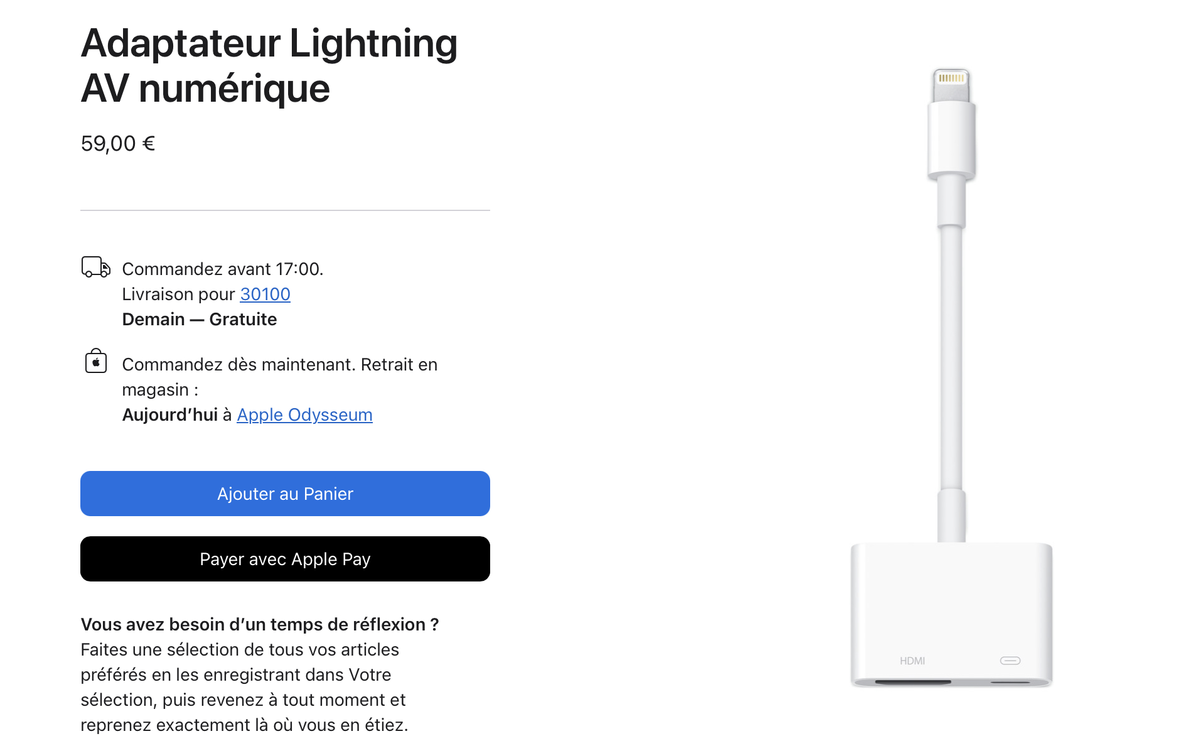Viewport: 1200px width, 746px height.
Task: Open the Apple Odysseum store link
Action: (x=304, y=414)
